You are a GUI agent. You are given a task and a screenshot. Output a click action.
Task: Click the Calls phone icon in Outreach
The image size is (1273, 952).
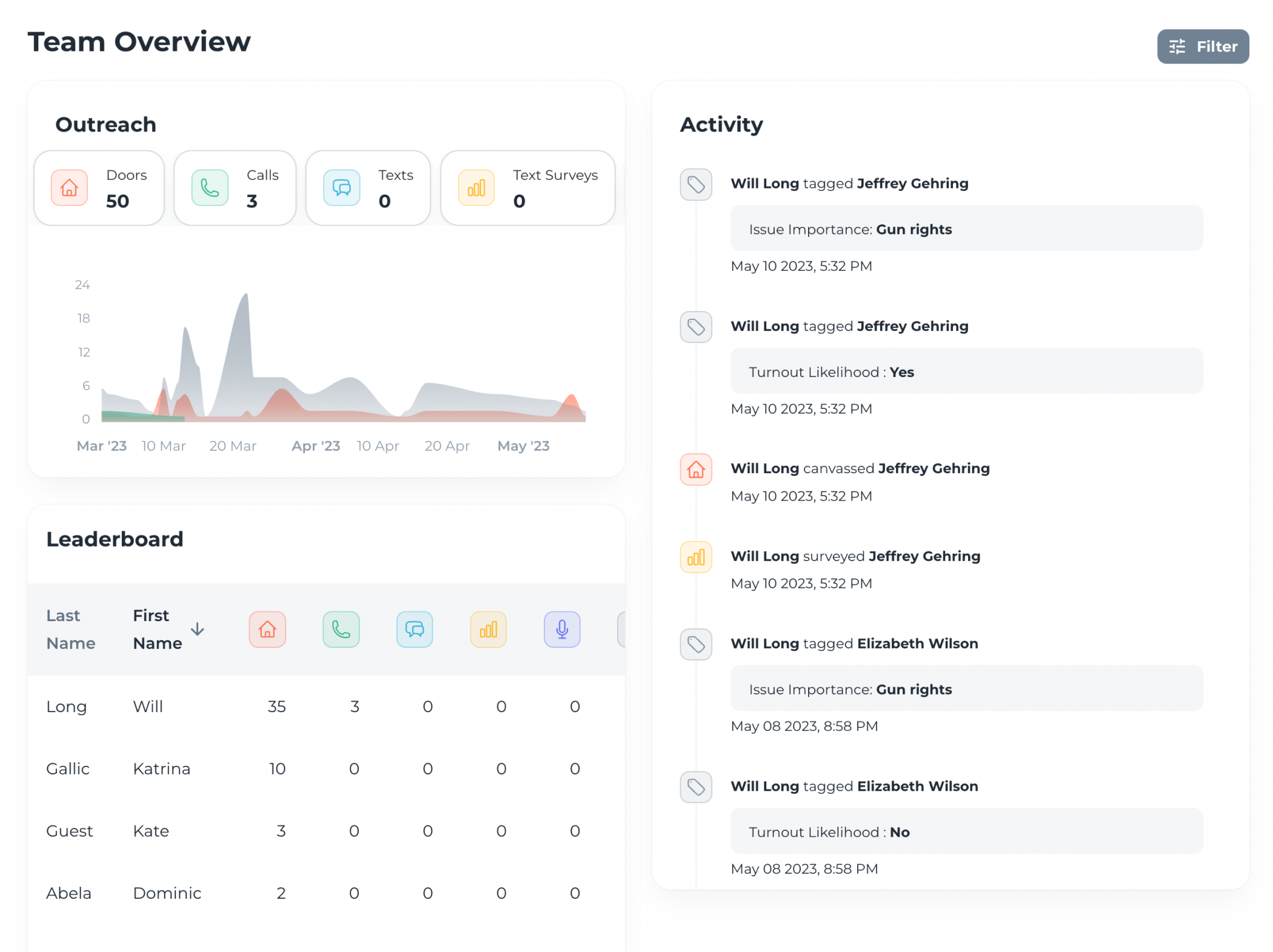(209, 188)
